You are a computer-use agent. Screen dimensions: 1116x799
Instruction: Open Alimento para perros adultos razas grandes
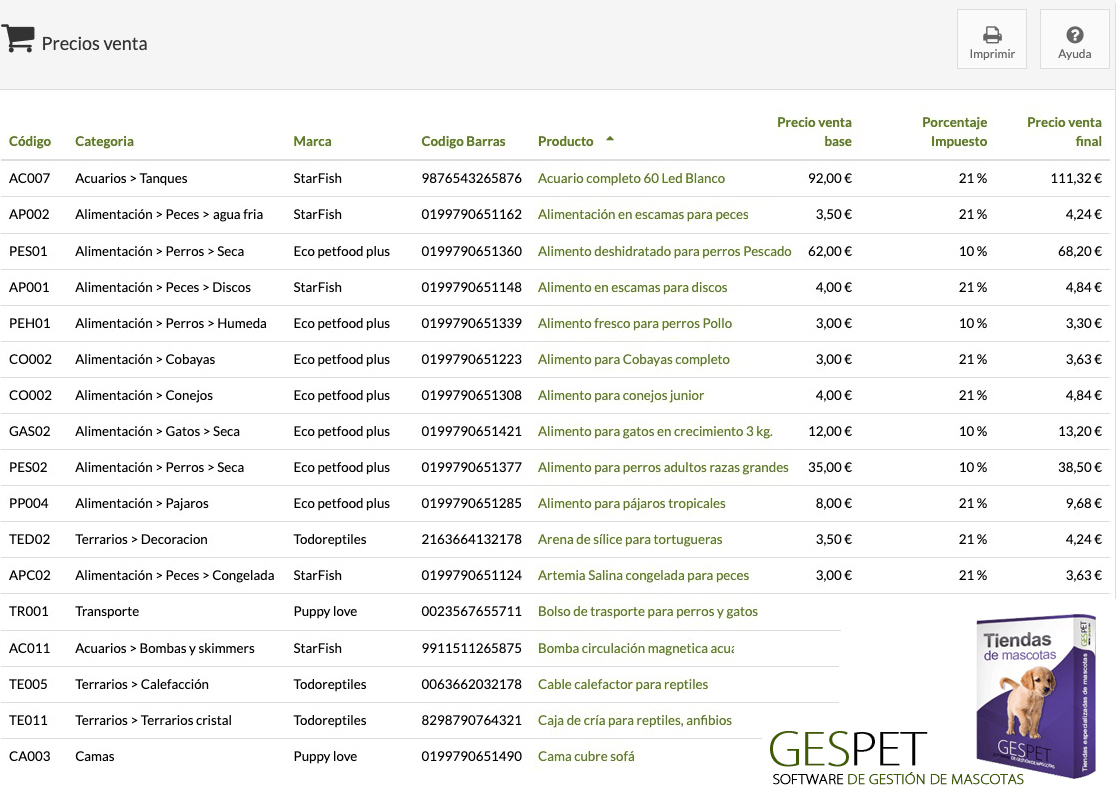[663, 467]
